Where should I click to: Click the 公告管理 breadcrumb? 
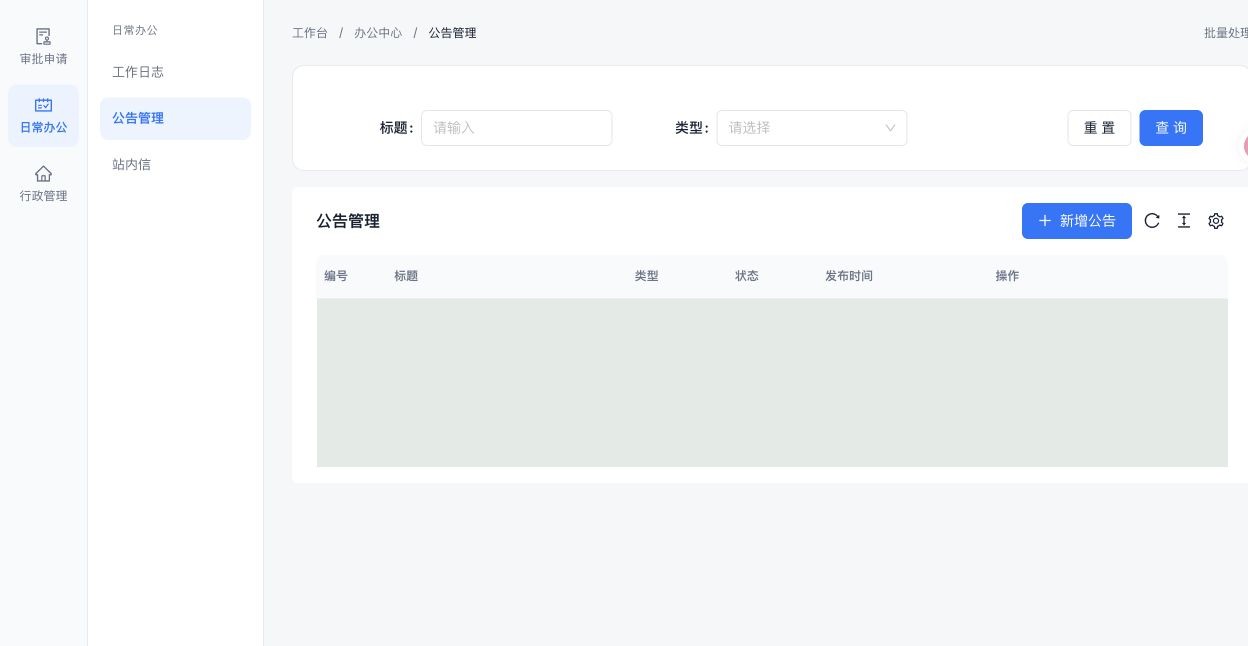point(452,33)
